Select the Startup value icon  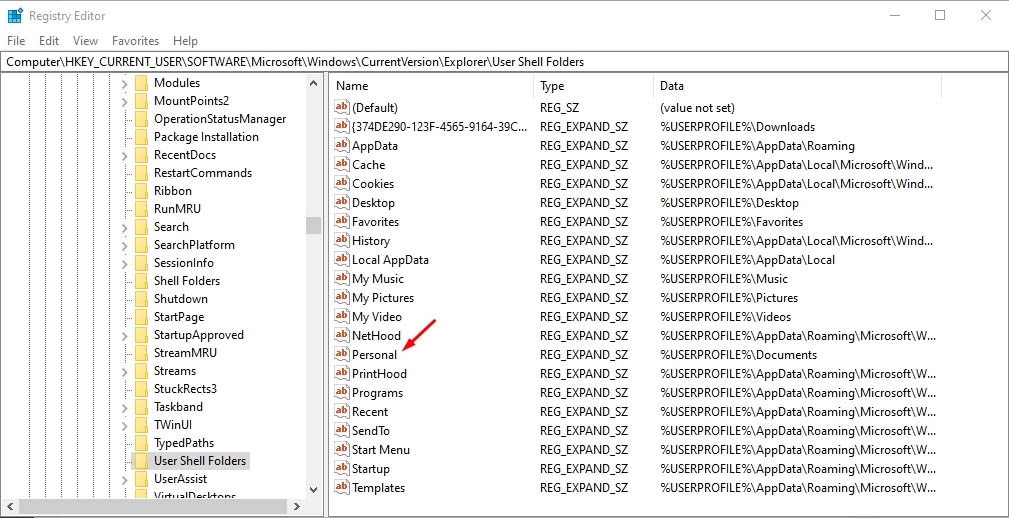[x=342, y=468]
